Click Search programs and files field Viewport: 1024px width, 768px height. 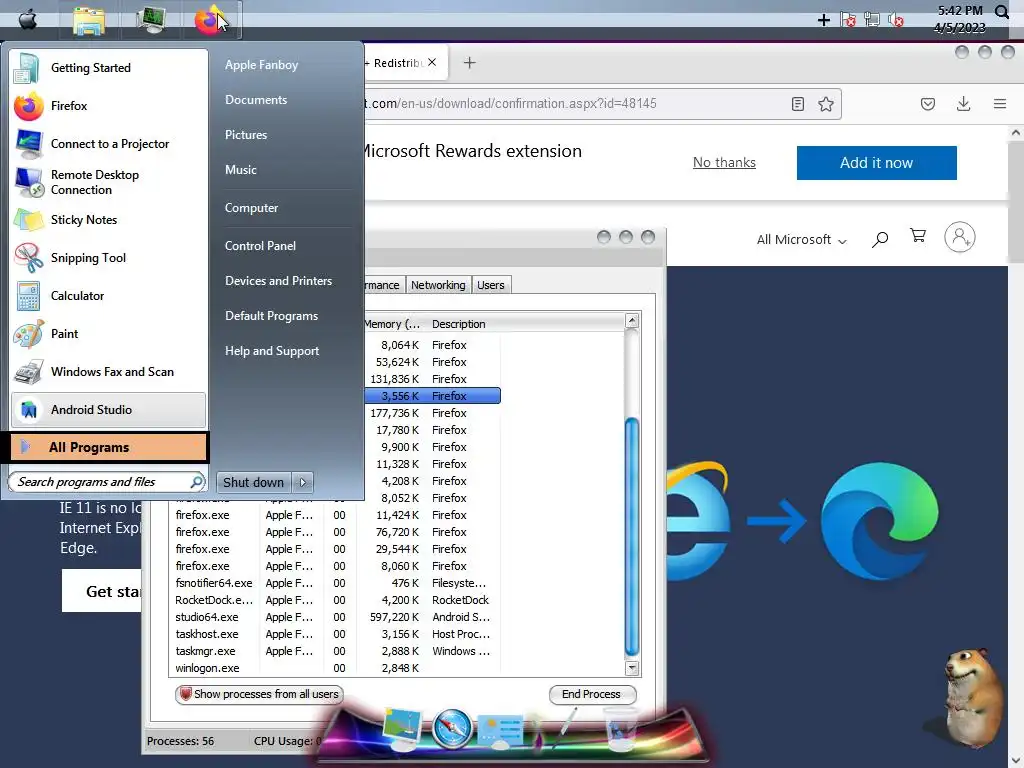pyautogui.click(x=107, y=482)
